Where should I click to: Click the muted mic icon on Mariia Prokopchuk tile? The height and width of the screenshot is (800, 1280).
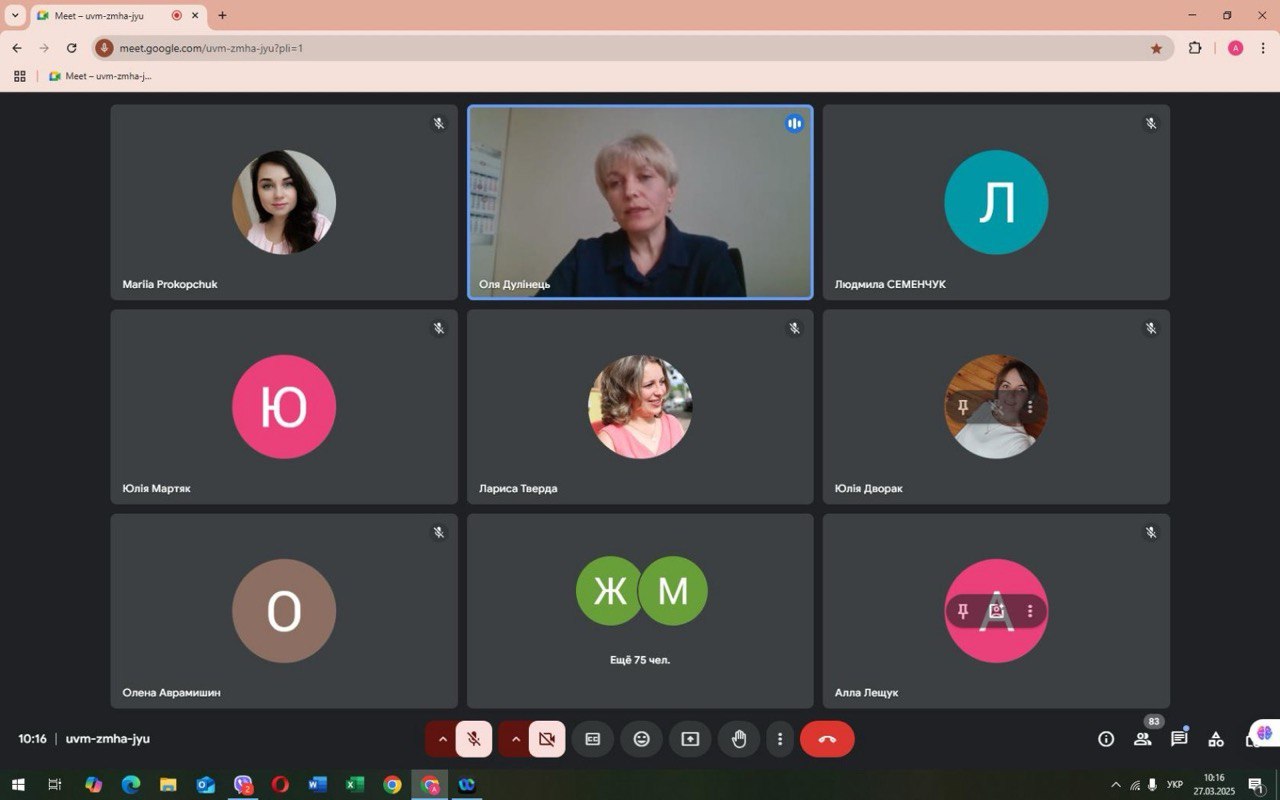pos(438,123)
